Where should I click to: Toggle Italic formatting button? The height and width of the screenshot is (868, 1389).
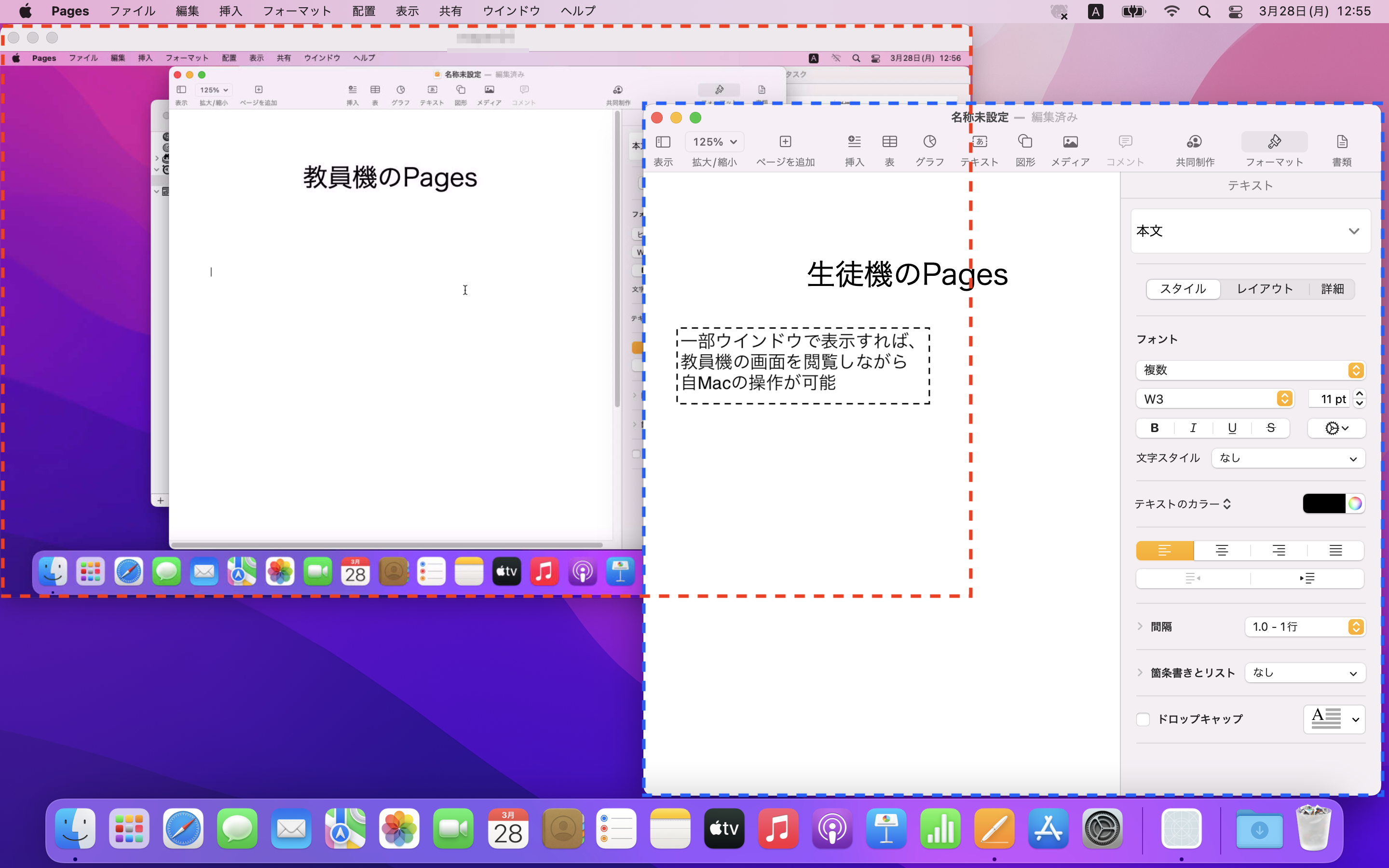coord(1193,428)
